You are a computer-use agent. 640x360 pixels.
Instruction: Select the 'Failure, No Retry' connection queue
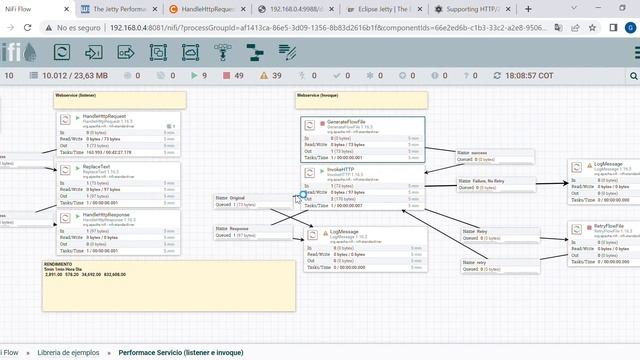(x=496, y=184)
